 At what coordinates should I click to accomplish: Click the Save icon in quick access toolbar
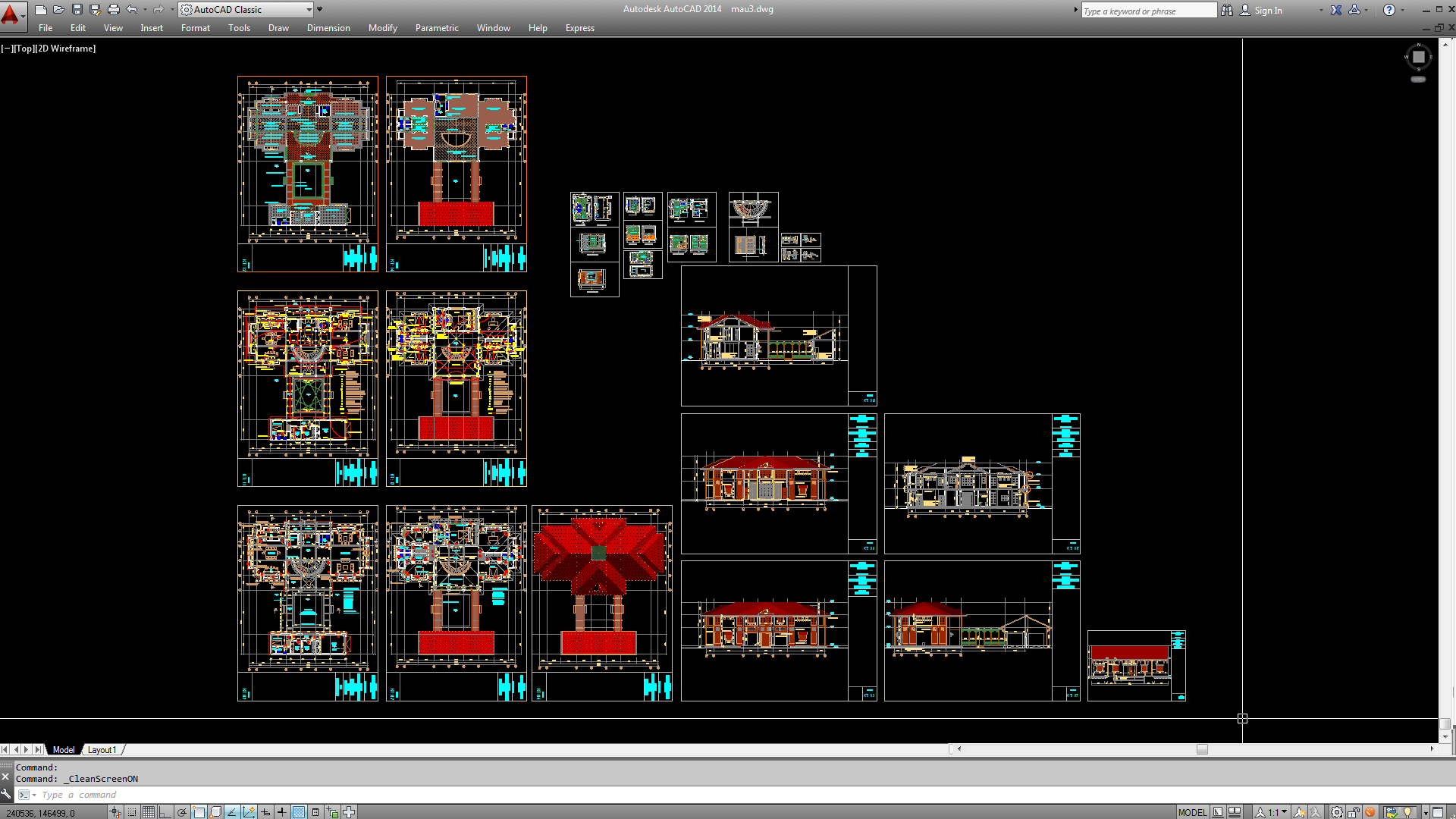coord(77,10)
